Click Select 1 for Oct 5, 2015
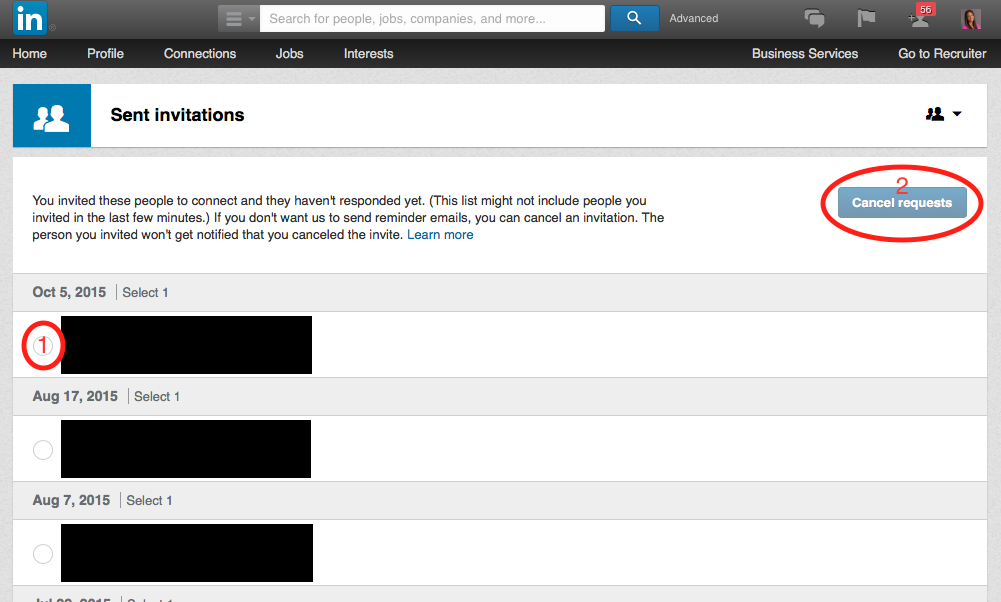1001x602 pixels. [x=145, y=292]
